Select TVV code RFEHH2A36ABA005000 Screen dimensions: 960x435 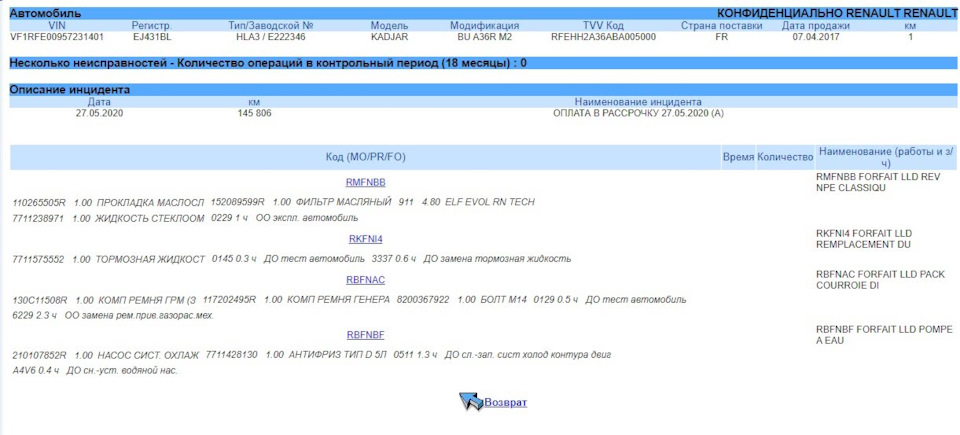pyautogui.click(x=603, y=37)
